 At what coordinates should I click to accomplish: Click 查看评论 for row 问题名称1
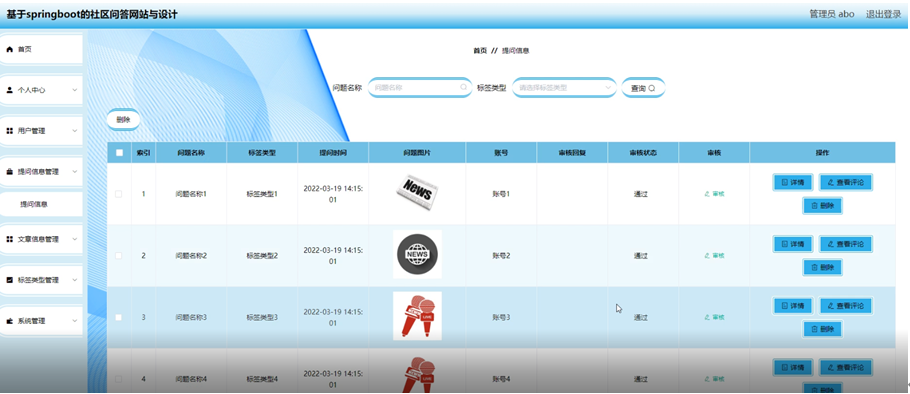846,182
